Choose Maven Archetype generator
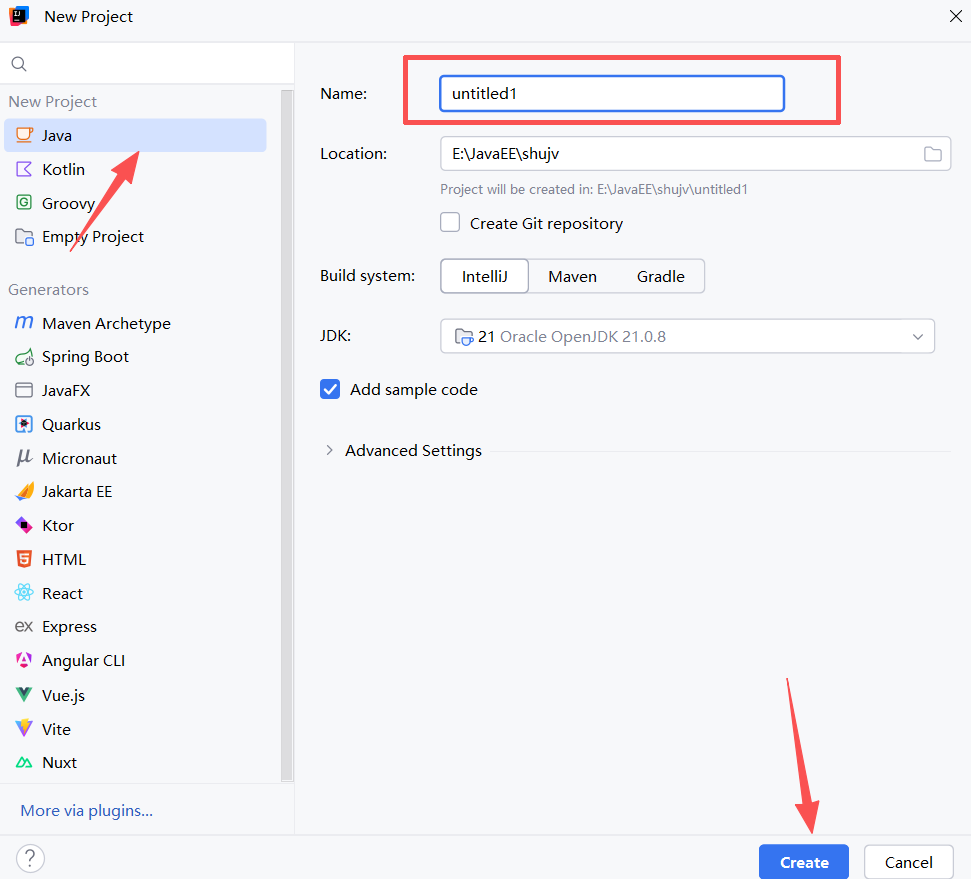This screenshot has height=879, width=971. [x=135, y=323]
